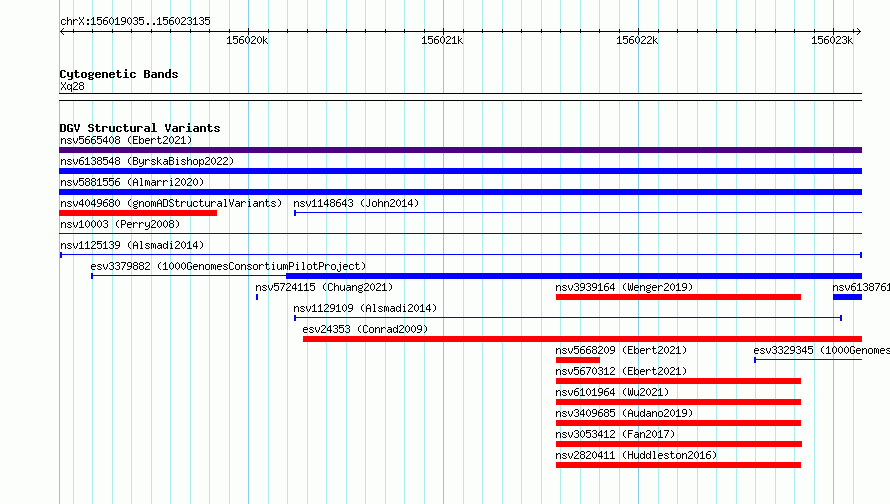Open the nsv5670312 (Ebert2021) red bar
Screen dimensions: 890x504
tap(678, 381)
